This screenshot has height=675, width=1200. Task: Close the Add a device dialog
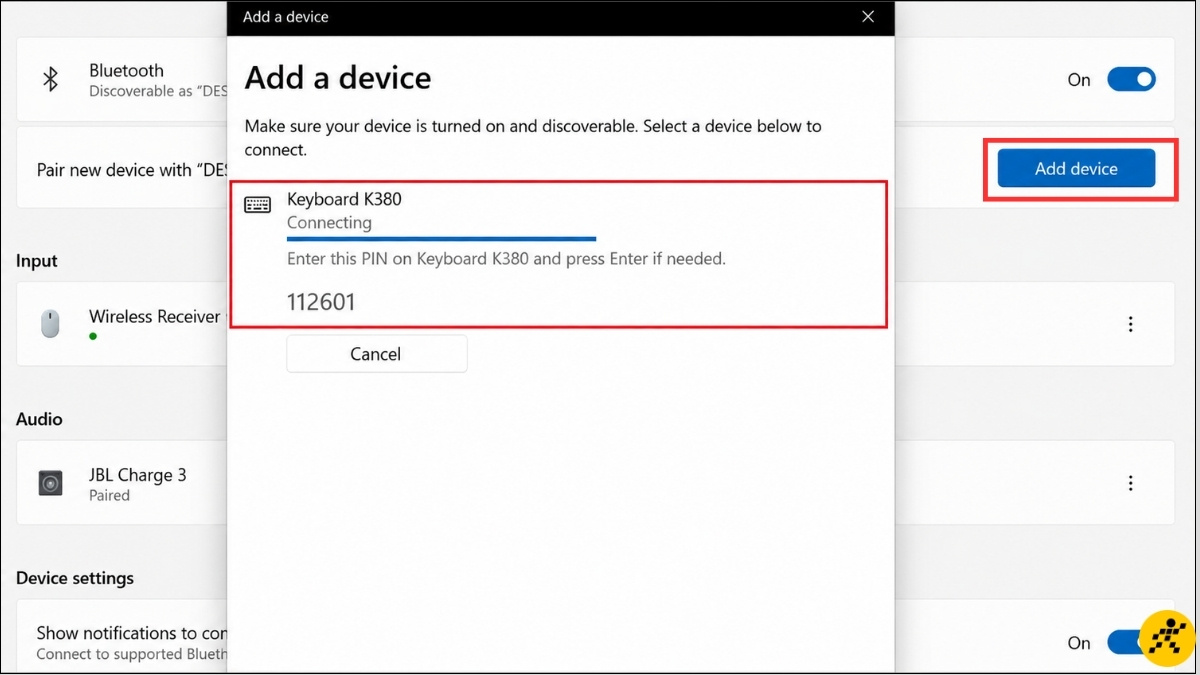point(868,17)
